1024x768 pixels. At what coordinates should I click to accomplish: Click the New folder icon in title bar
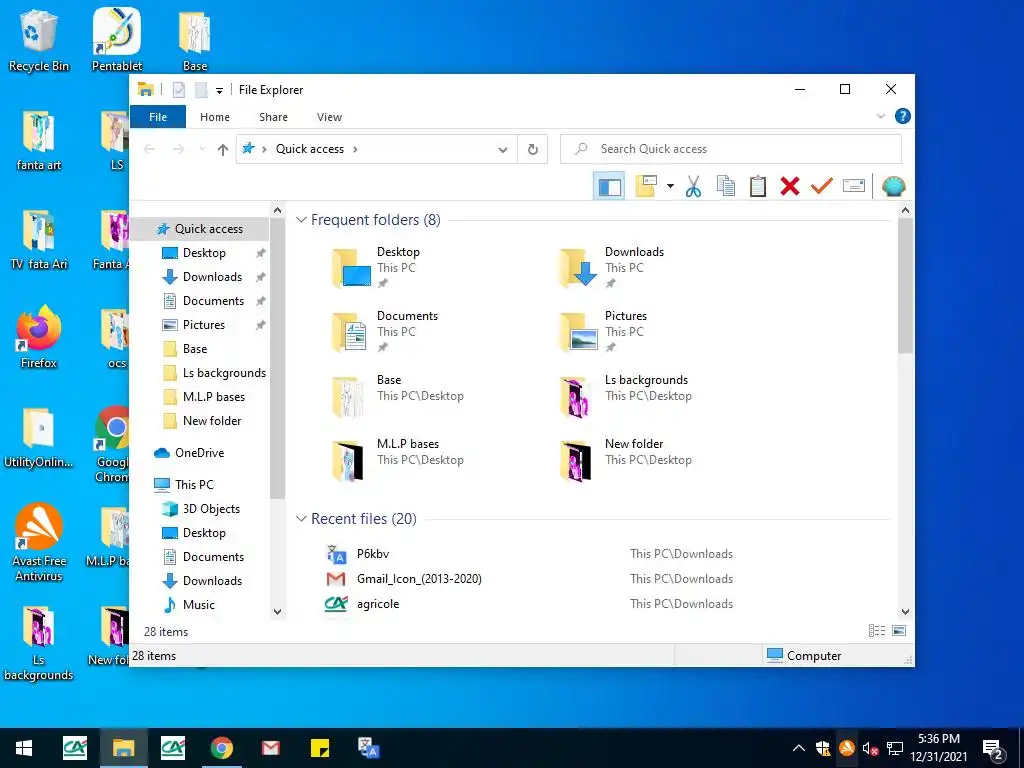(x=202, y=90)
